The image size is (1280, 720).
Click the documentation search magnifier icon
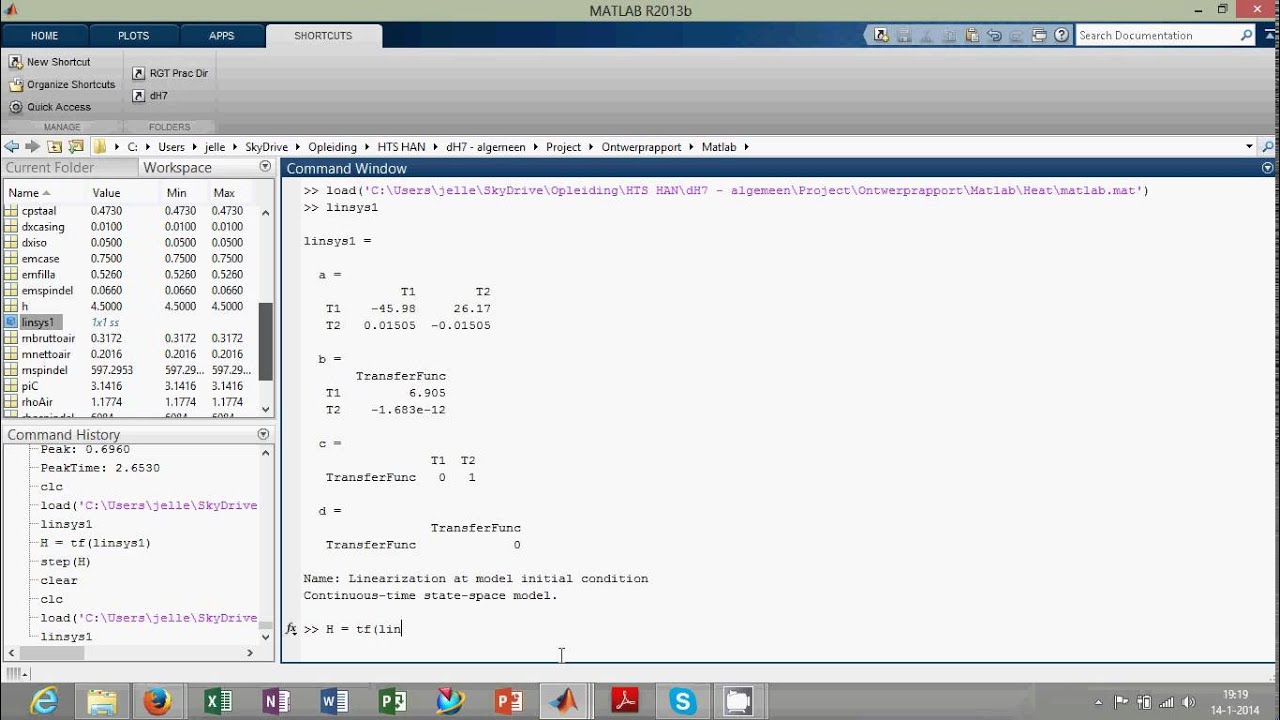(1245, 35)
